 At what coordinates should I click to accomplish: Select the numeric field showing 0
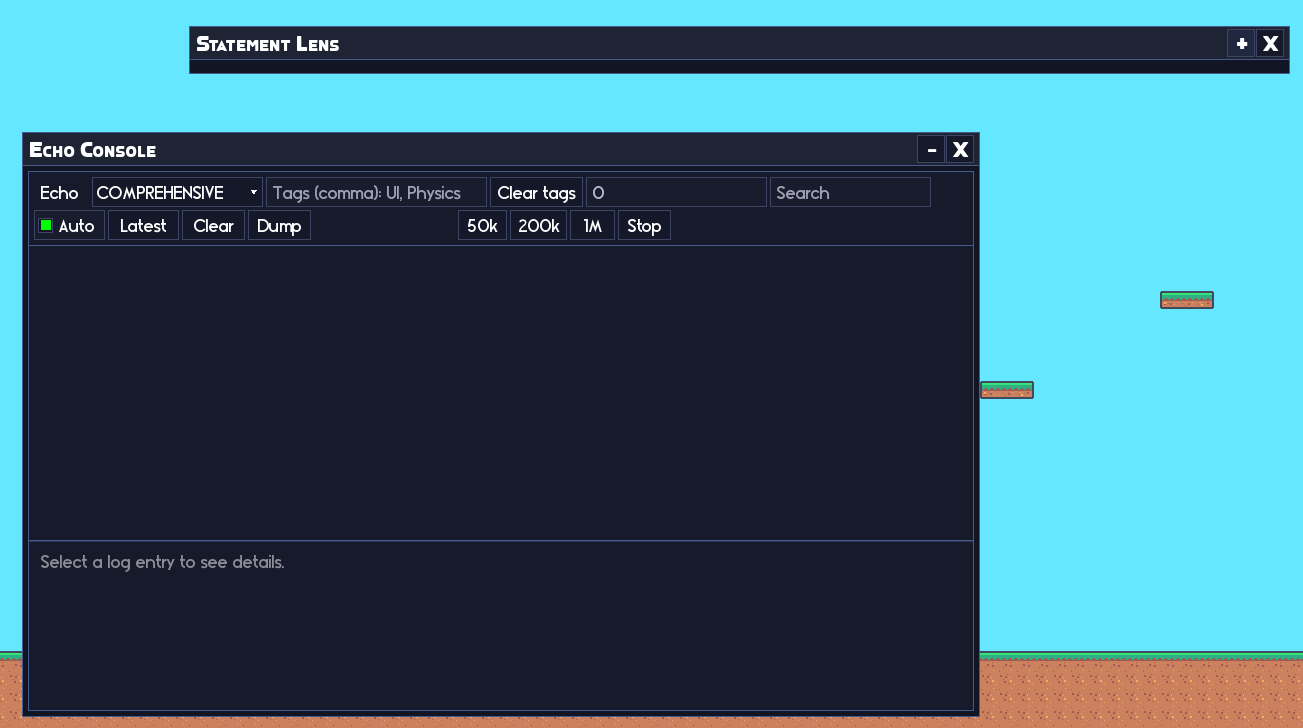[676, 193]
